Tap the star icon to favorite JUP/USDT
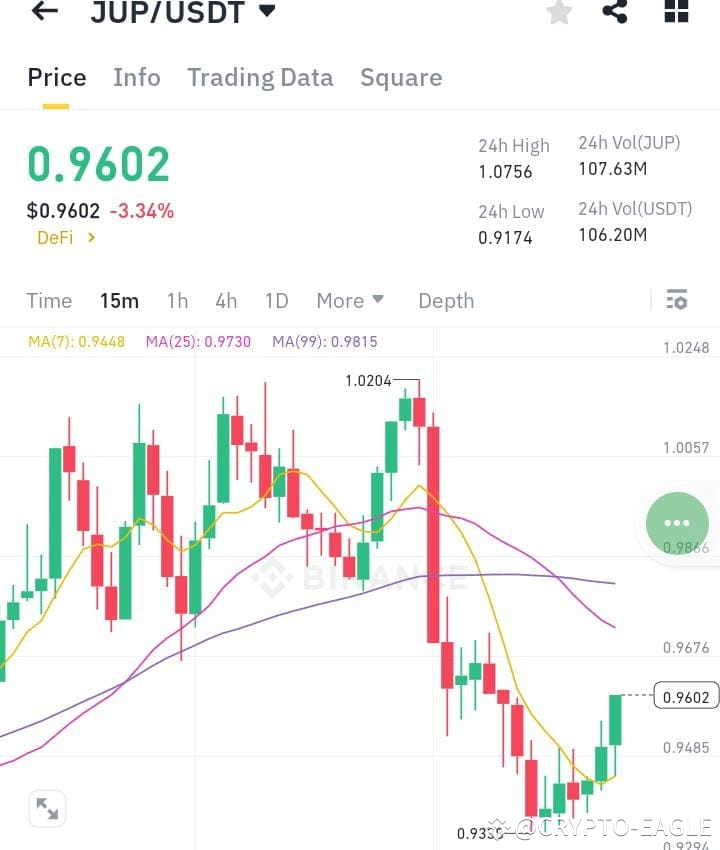Screen dimensions: 720x850 [559, 13]
